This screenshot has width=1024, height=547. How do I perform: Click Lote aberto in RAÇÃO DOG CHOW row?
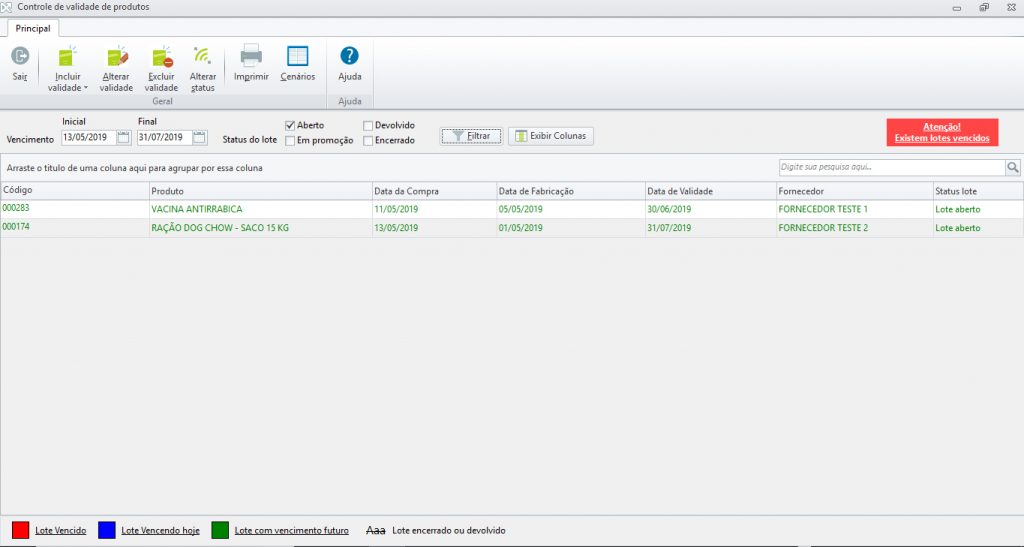point(978,228)
